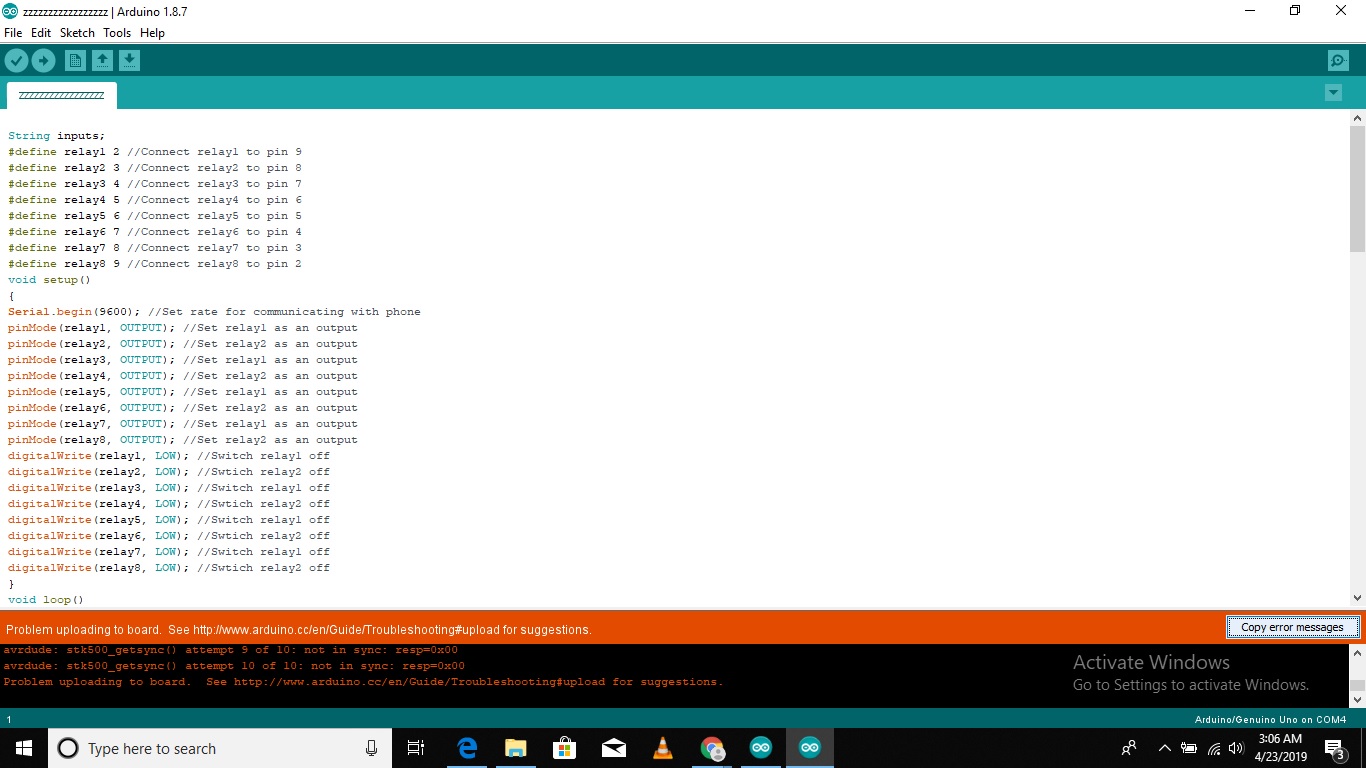Open Microsoft Edge from taskbar

point(467,748)
